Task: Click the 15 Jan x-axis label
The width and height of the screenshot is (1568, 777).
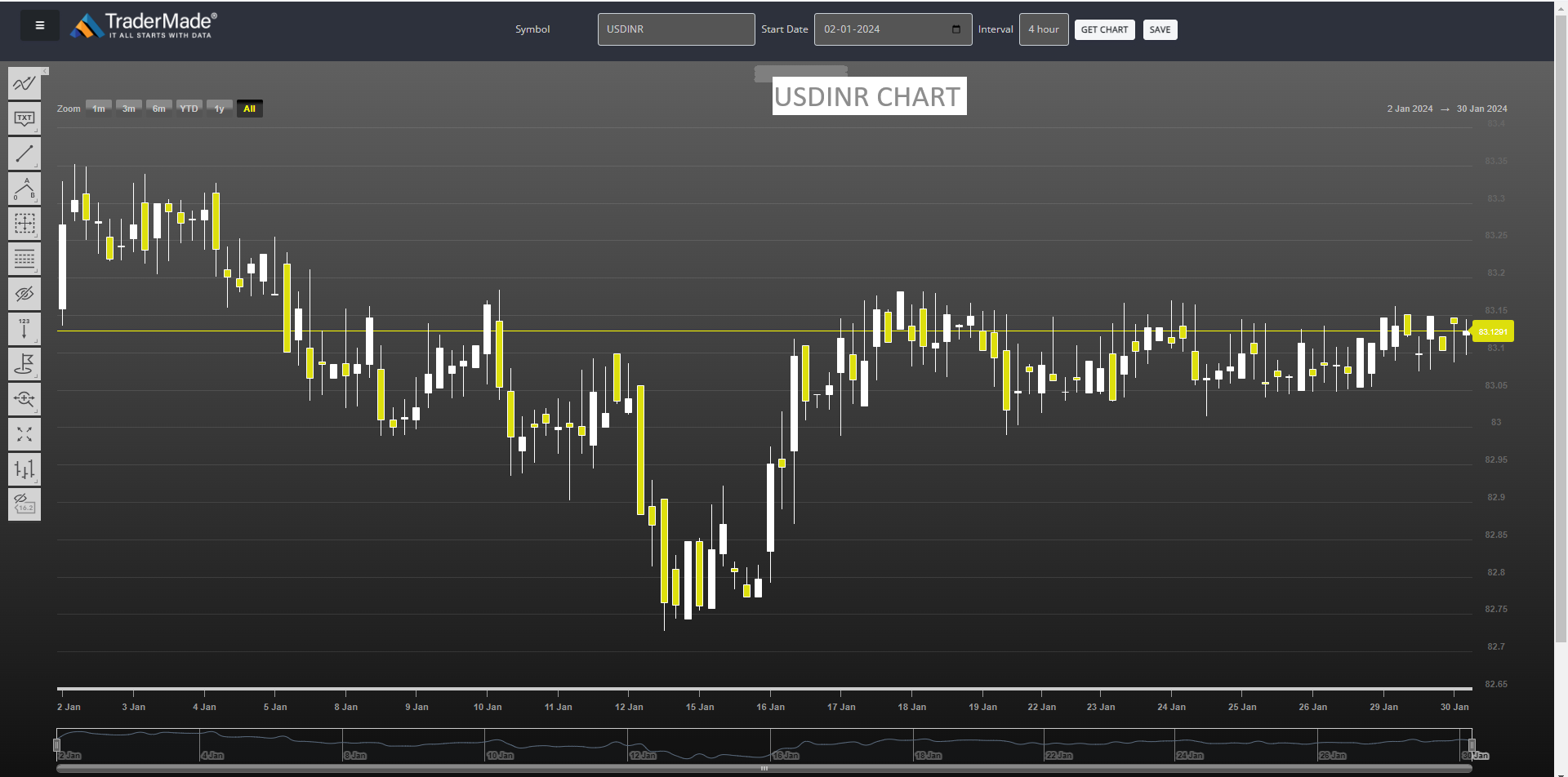Action: (x=700, y=707)
